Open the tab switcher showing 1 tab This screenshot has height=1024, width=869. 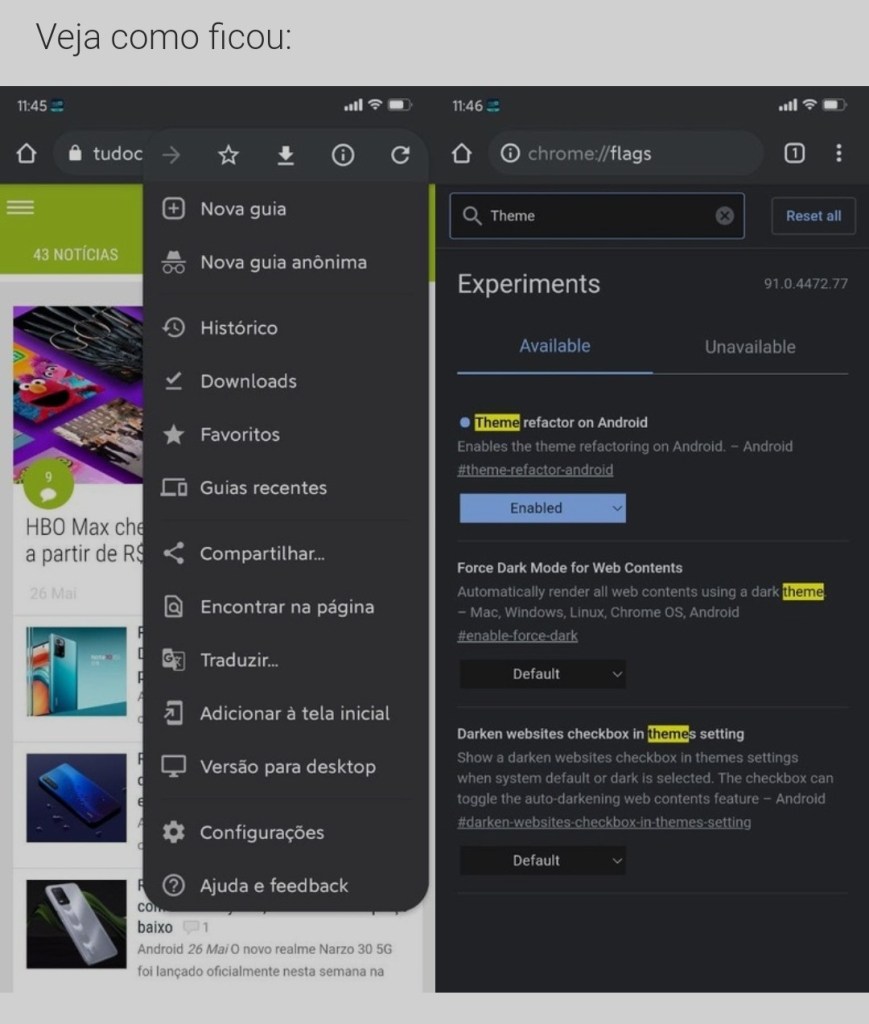794,153
